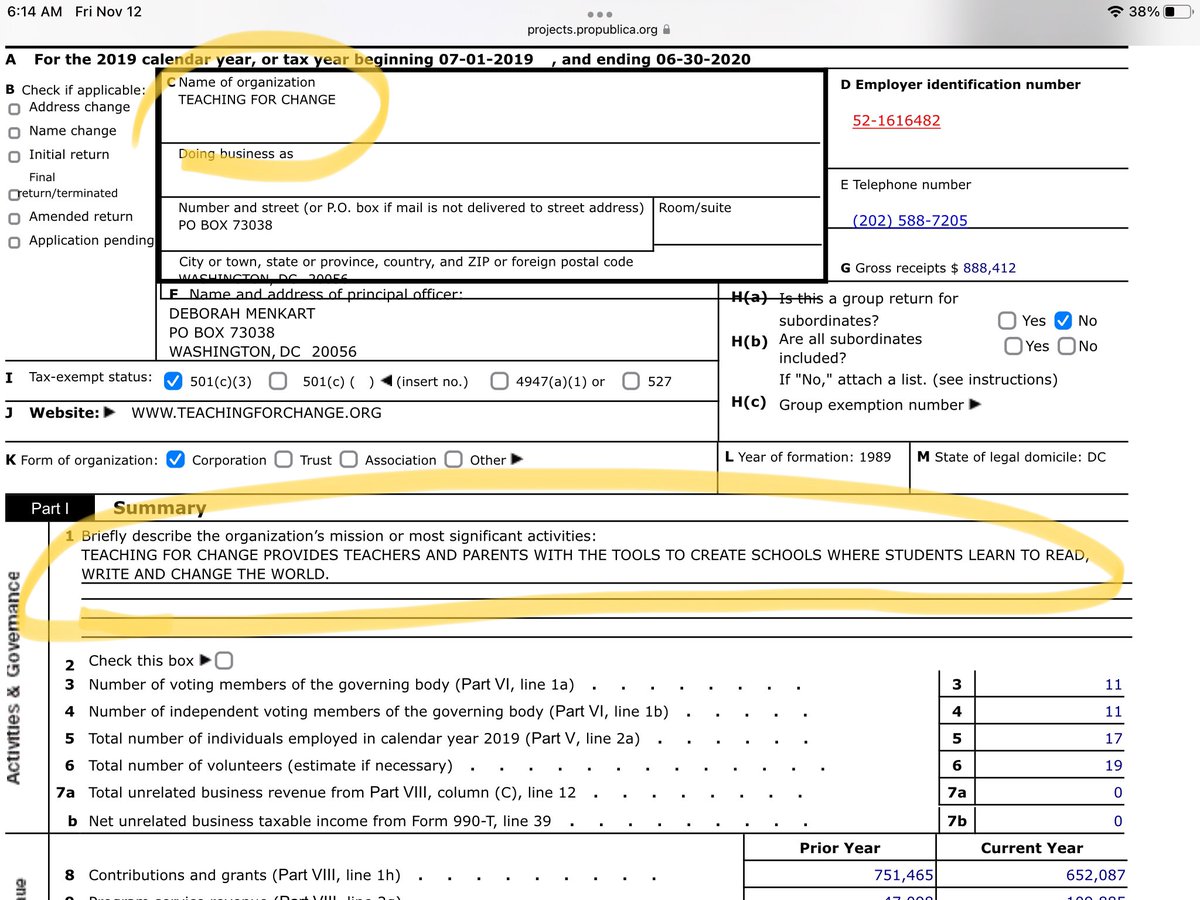Select line 7a unrelated business revenue value 0

(x=1118, y=793)
